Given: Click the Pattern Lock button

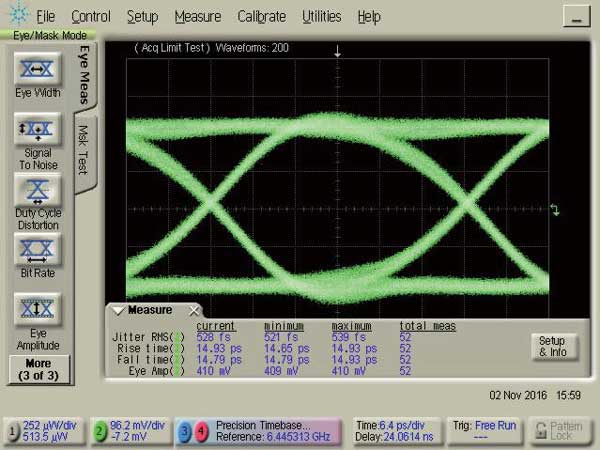Looking at the screenshot, I should pos(559,431).
